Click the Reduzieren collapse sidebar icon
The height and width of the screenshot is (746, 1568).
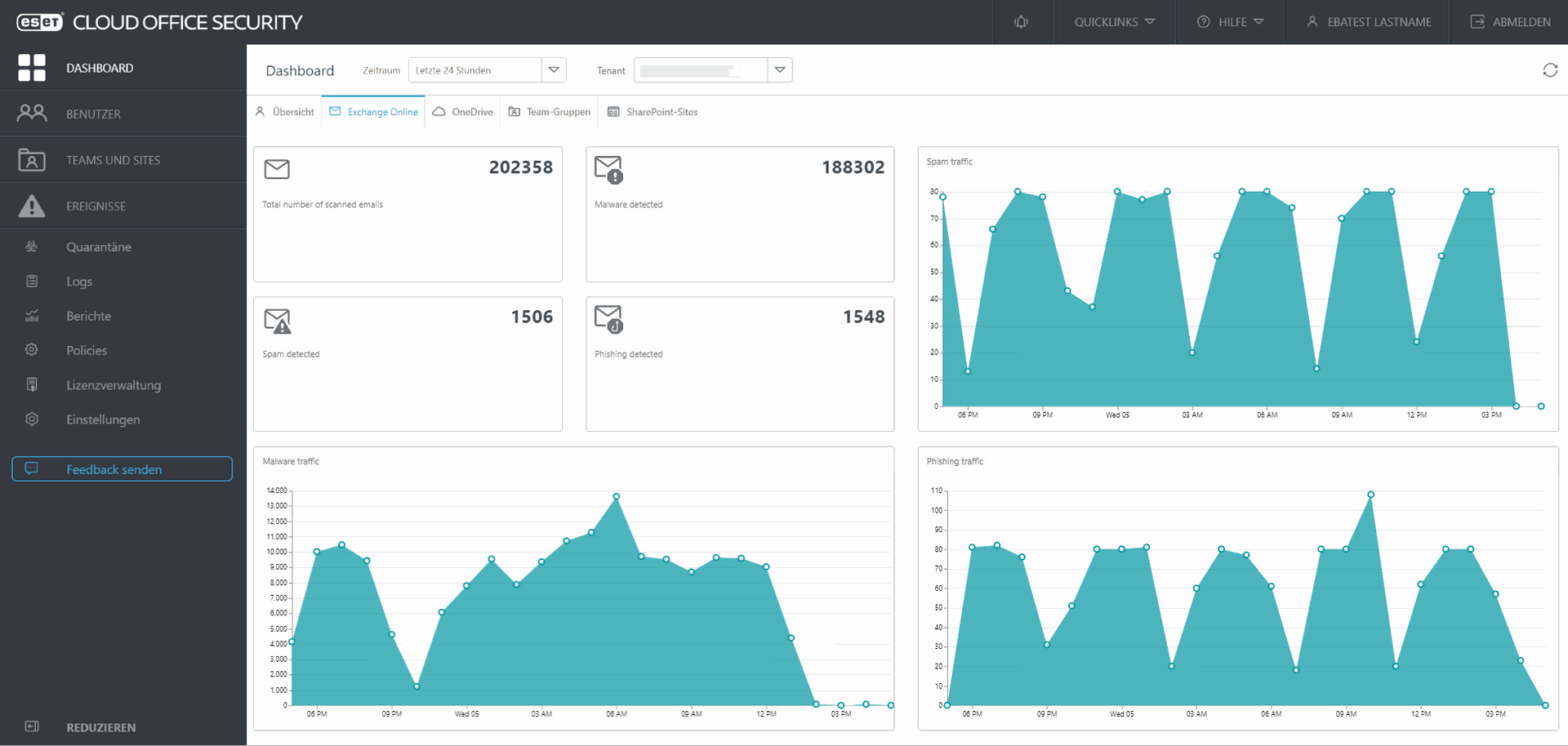point(32,726)
